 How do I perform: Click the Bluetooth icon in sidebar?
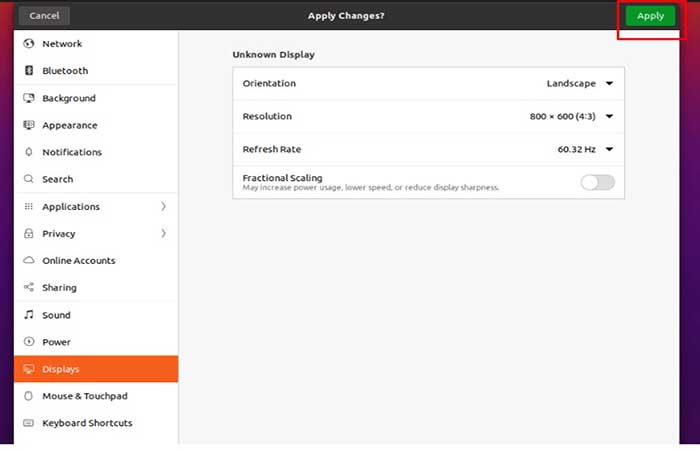click(x=29, y=70)
